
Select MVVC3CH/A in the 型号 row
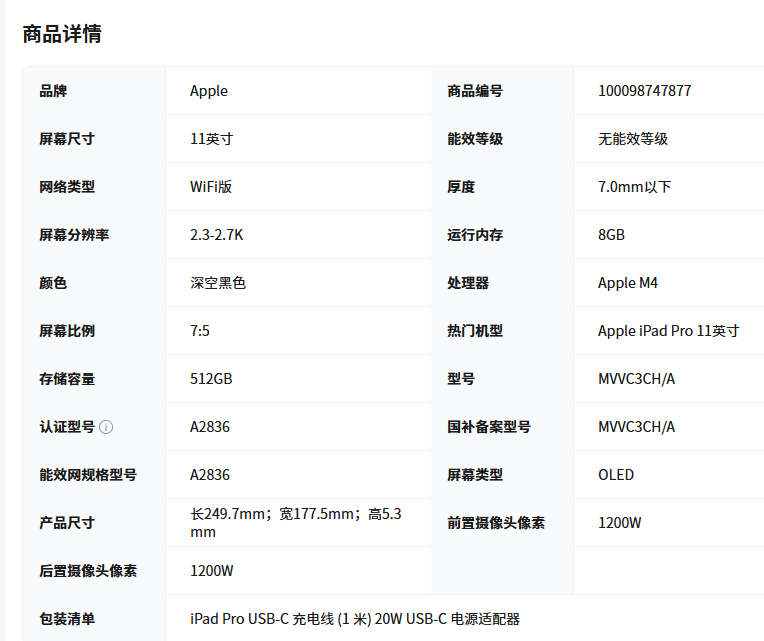click(x=636, y=379)
